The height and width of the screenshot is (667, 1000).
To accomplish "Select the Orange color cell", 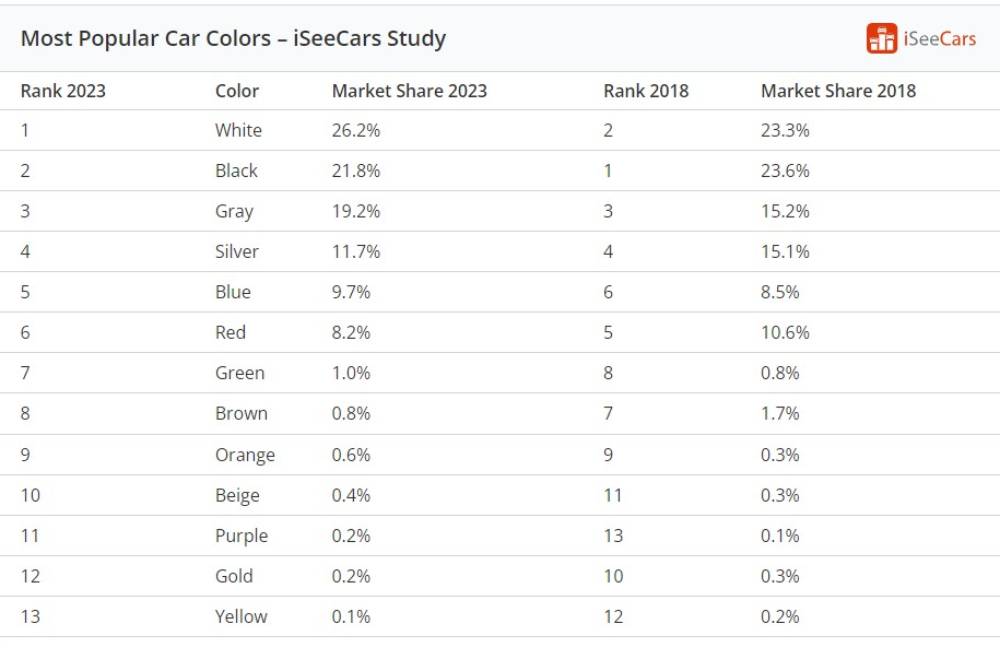I will (245, 455).
